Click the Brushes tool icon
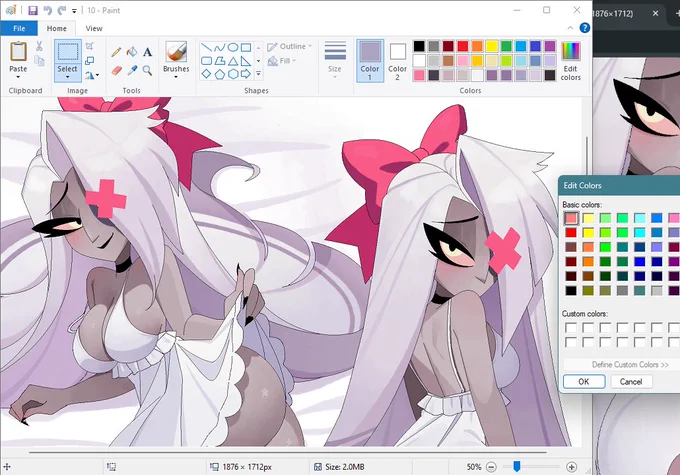This screenshot has width=680, height=475. pyautogui.click(x=176, y=51)
